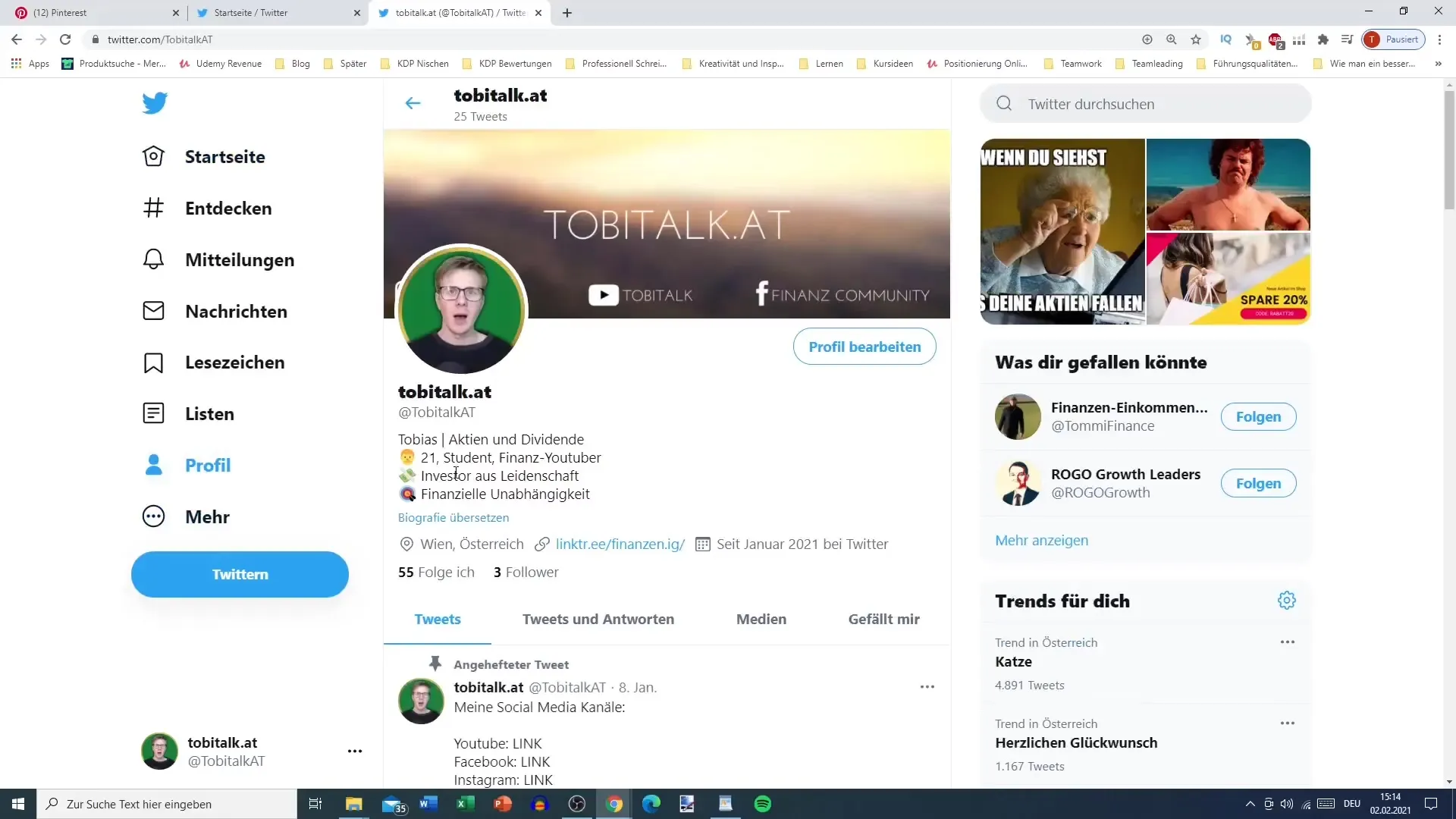Image resolution: width=1456 pixels, height=819 pixels.
Task: Open PowerPoint from taskbar
Action: (x=503, y=804)
